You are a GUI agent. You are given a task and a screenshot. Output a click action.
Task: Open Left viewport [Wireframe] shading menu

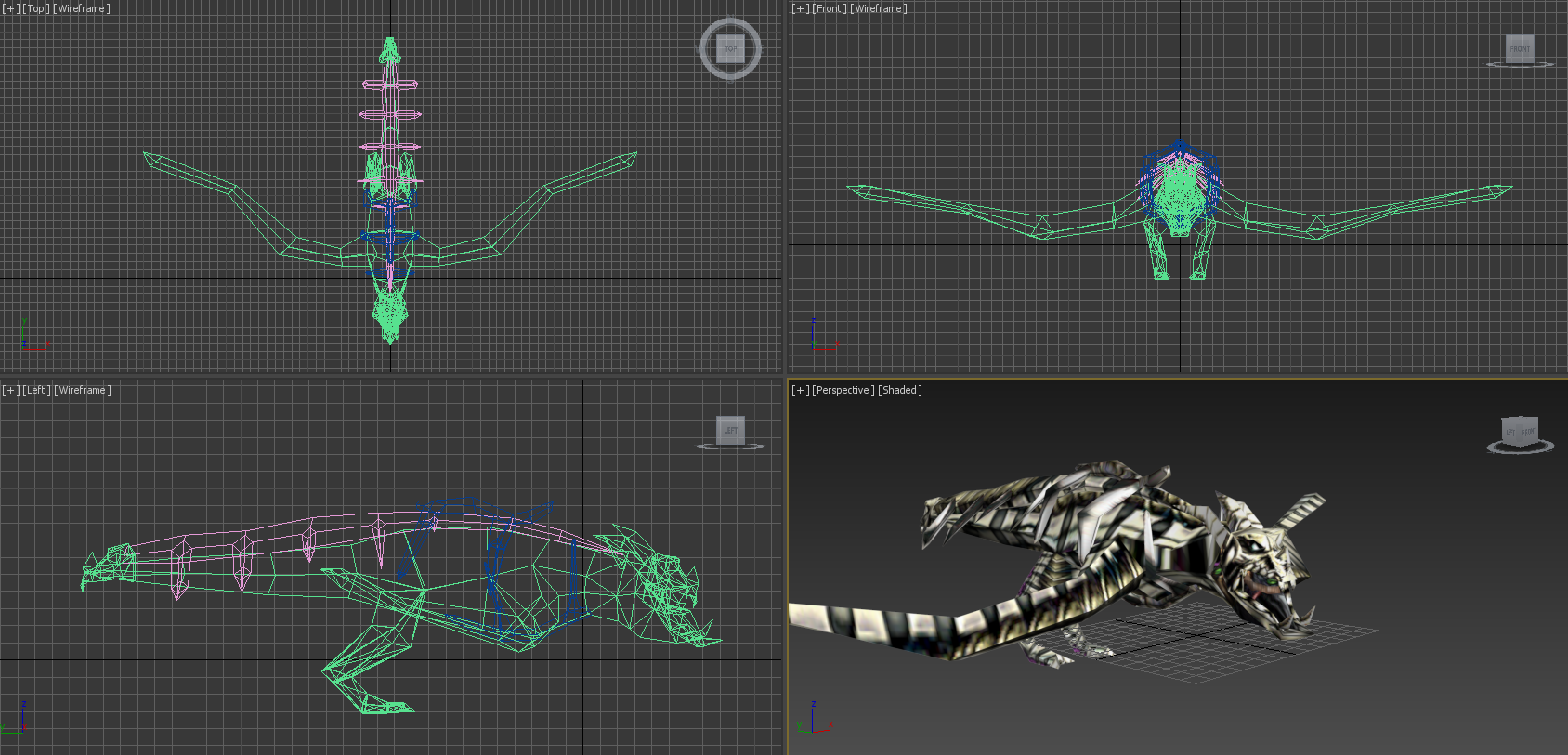(83, 390)
